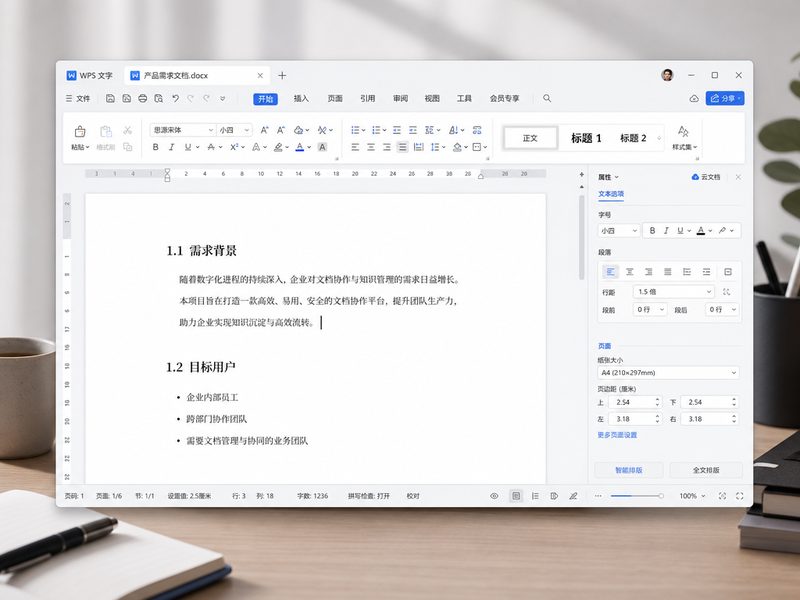
Task: Open the 云文档 cloud icon in the properties panel
Action: click(695, 177)
